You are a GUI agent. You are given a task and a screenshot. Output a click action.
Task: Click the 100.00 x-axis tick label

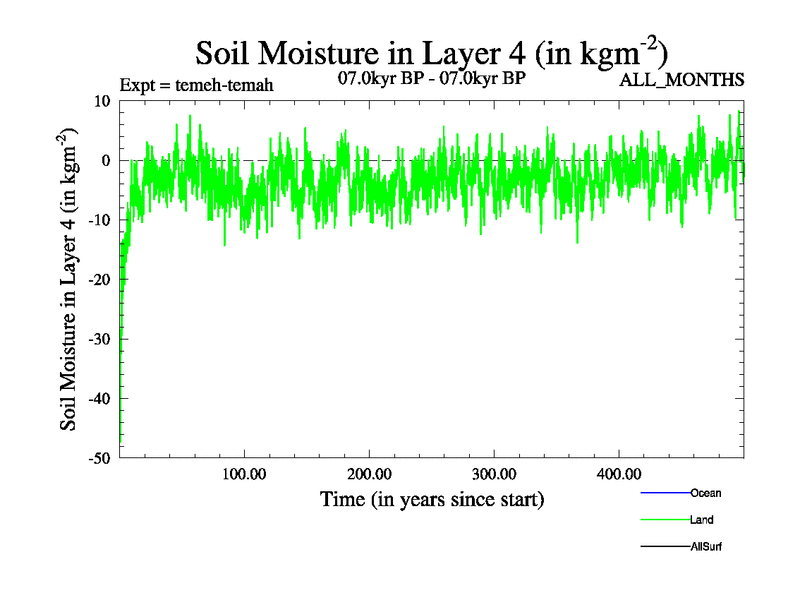pyautogui.click(x=243, y=473)
